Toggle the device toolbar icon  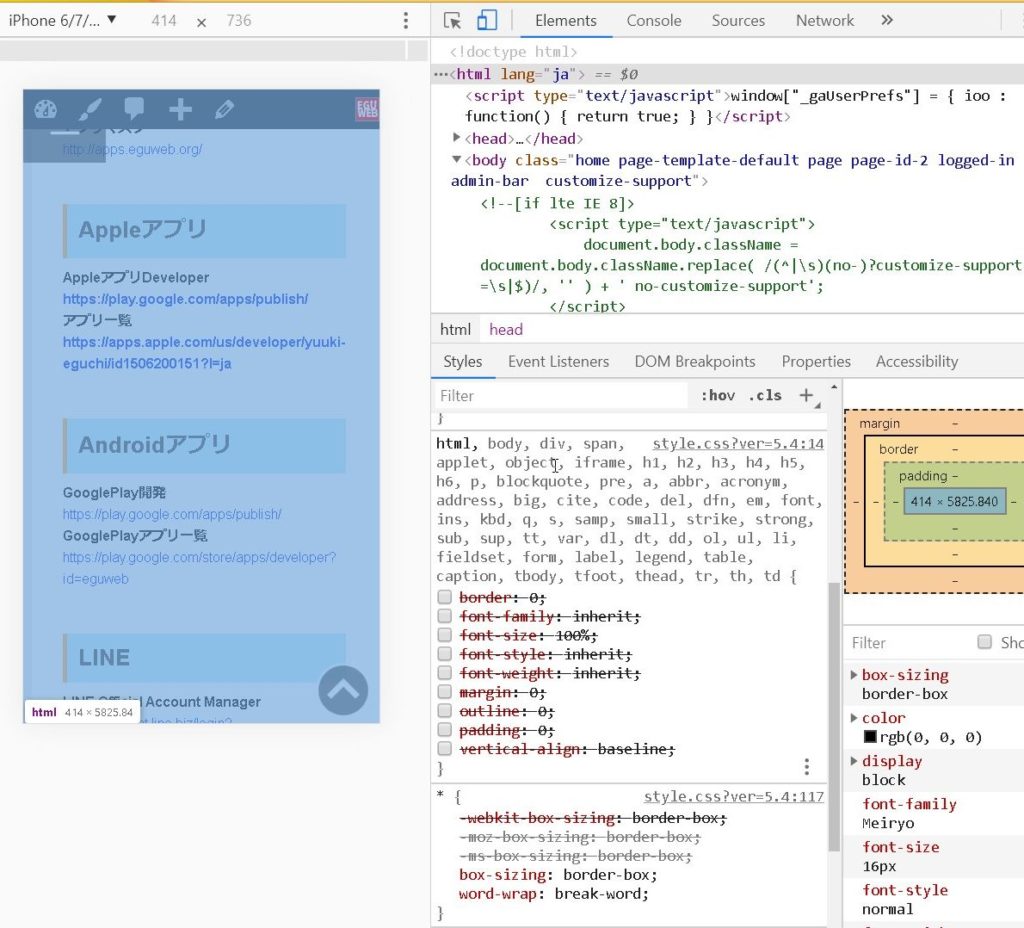coord(487,21)
